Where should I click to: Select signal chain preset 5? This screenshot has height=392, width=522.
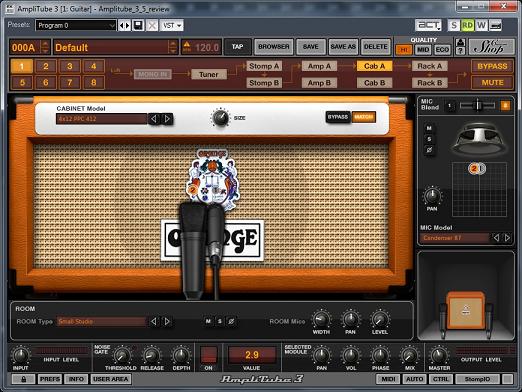[x=22, y=82]
